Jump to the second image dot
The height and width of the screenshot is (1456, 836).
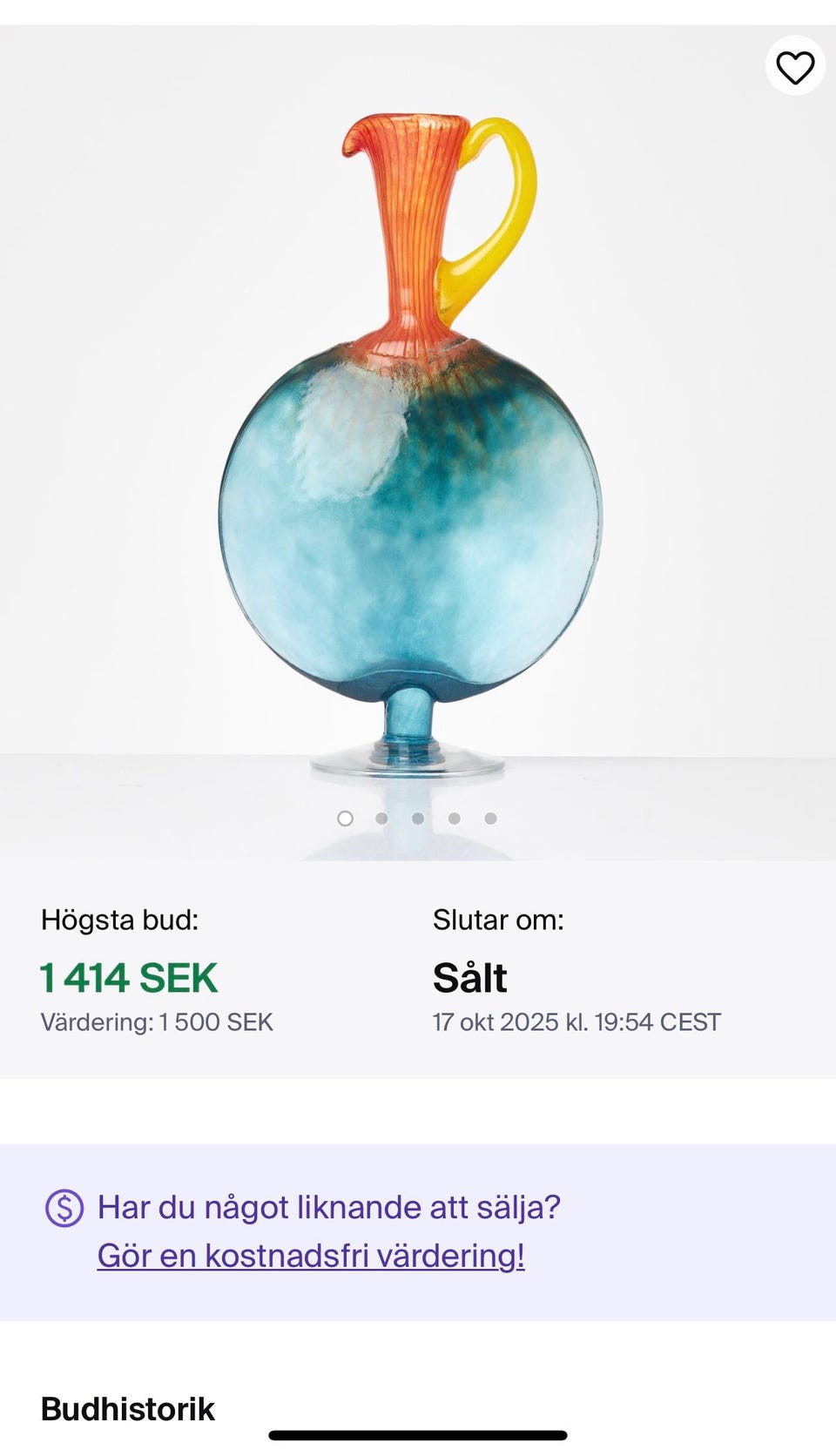tap(381, 818)
